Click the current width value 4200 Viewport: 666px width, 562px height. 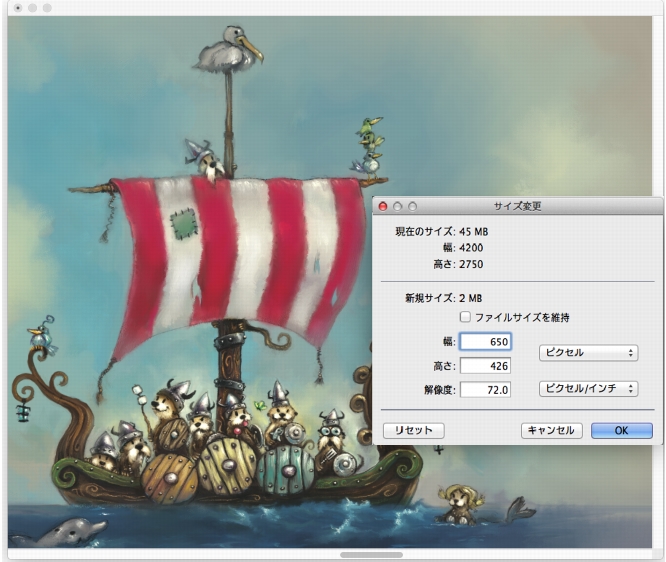coord(471,248)
